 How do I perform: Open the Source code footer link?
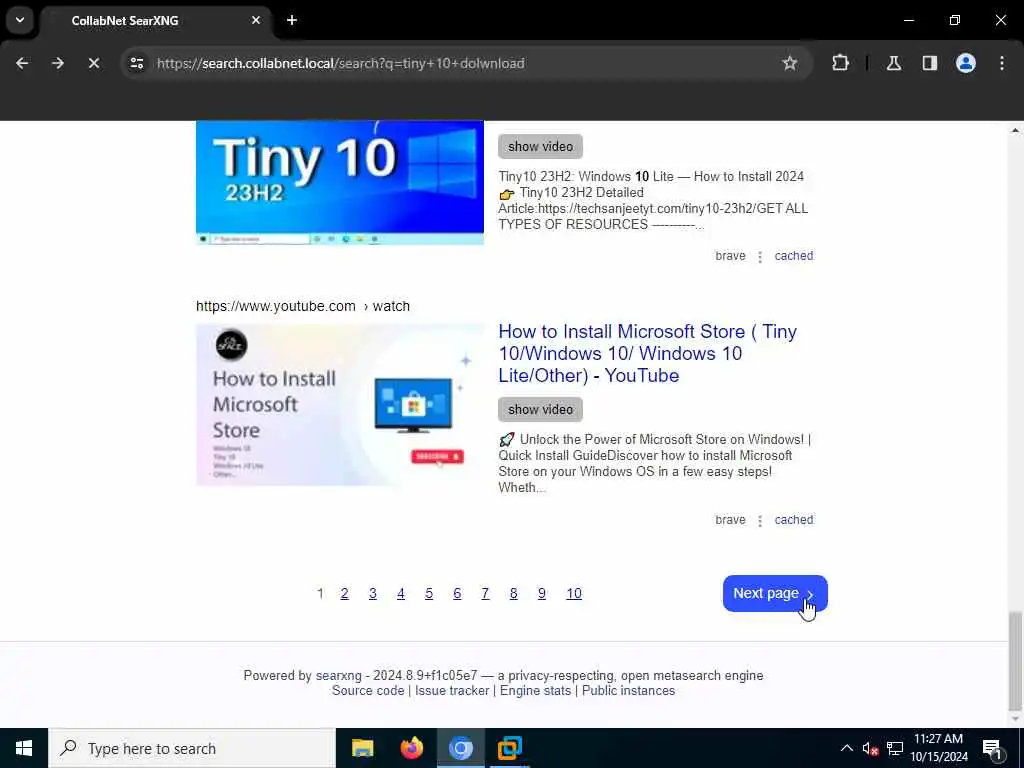point(368,691)
